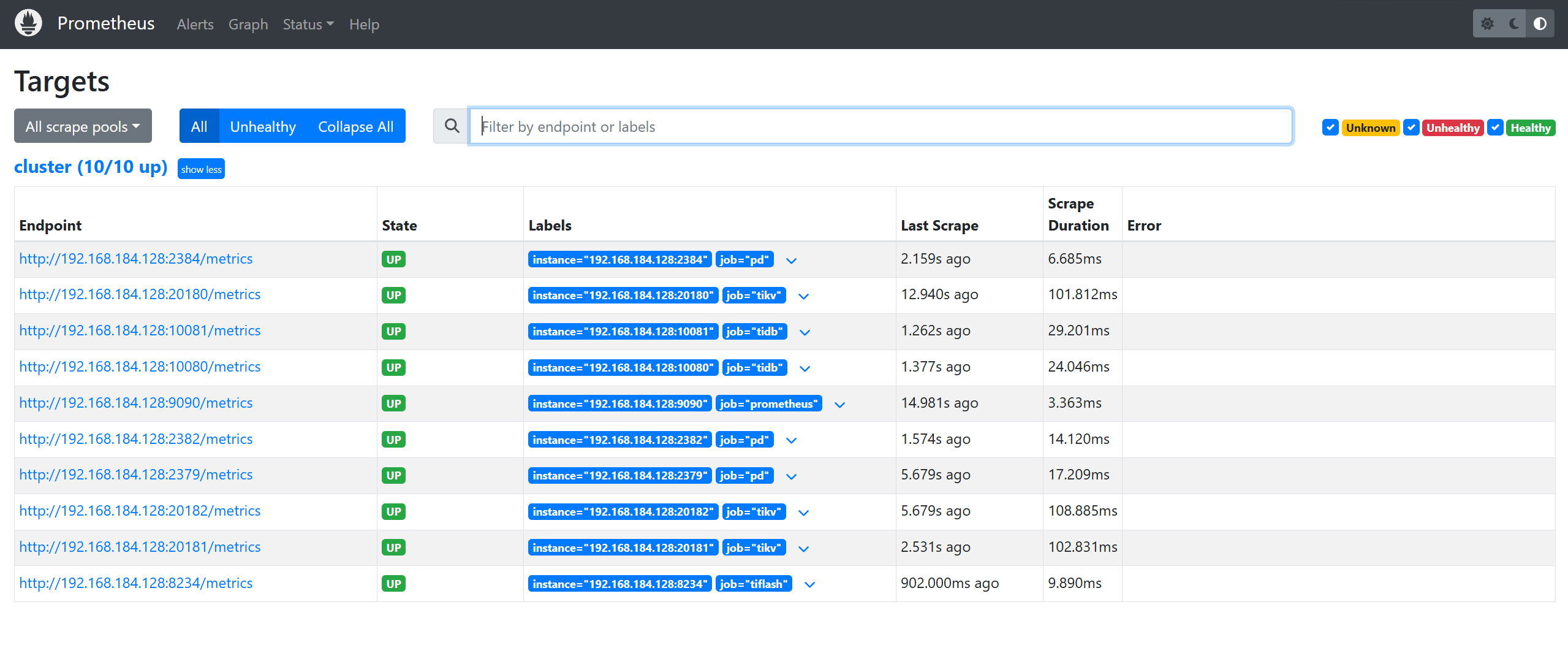
Task: Click the Collapse All button
Action: (x=355, y=126)
